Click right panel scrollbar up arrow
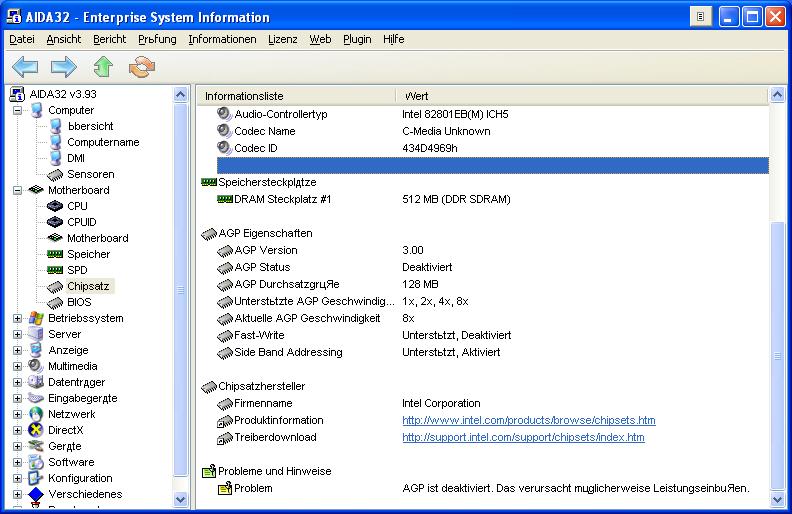Viewport: 792px width, 514px height. tap(777, 95)
